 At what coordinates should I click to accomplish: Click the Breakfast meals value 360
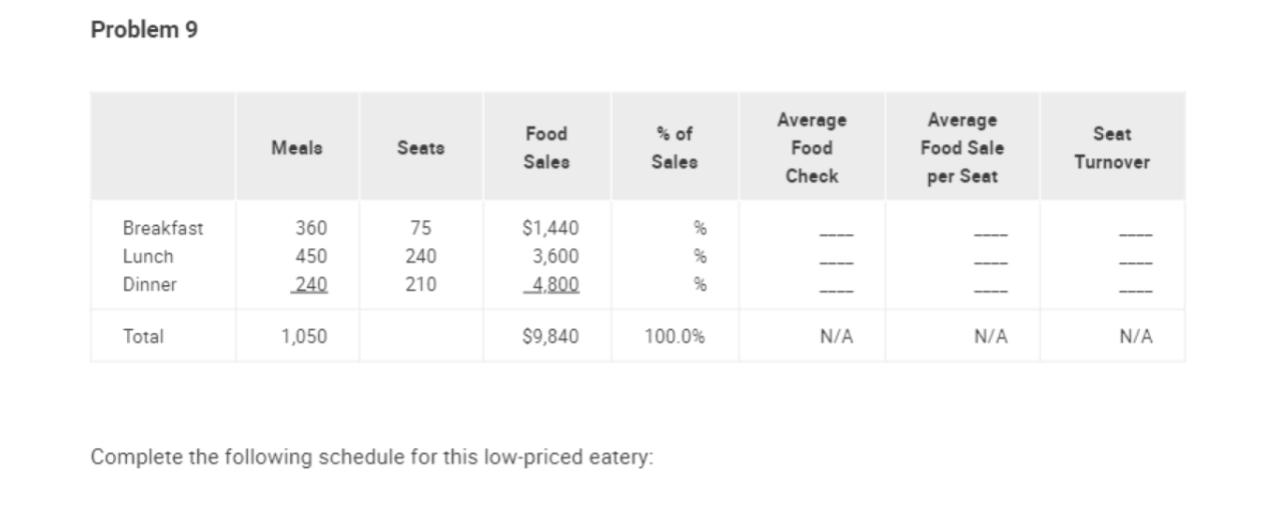[x=311, y=228]
